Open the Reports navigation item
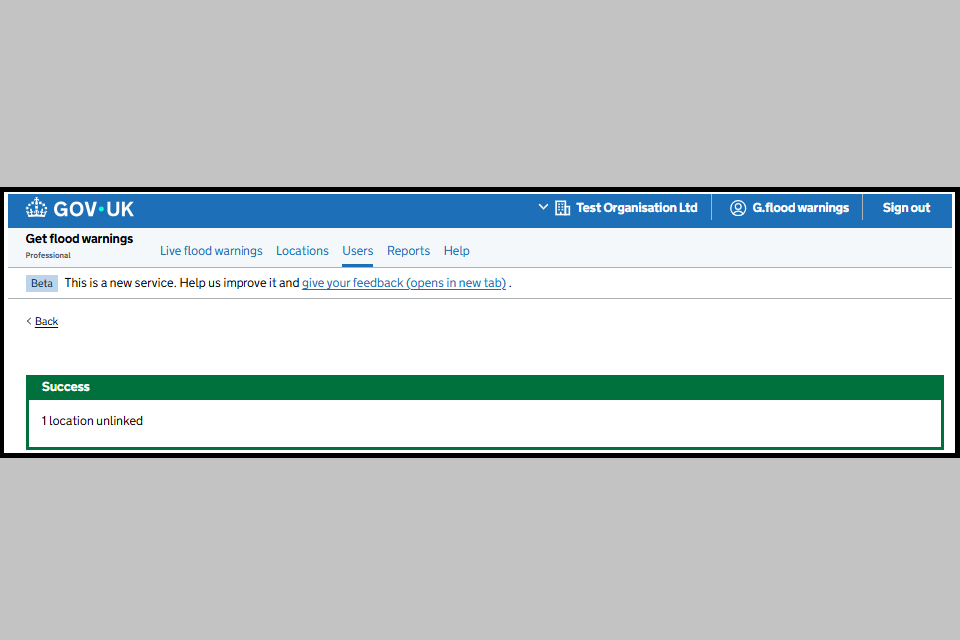 [x=408, y=251]
